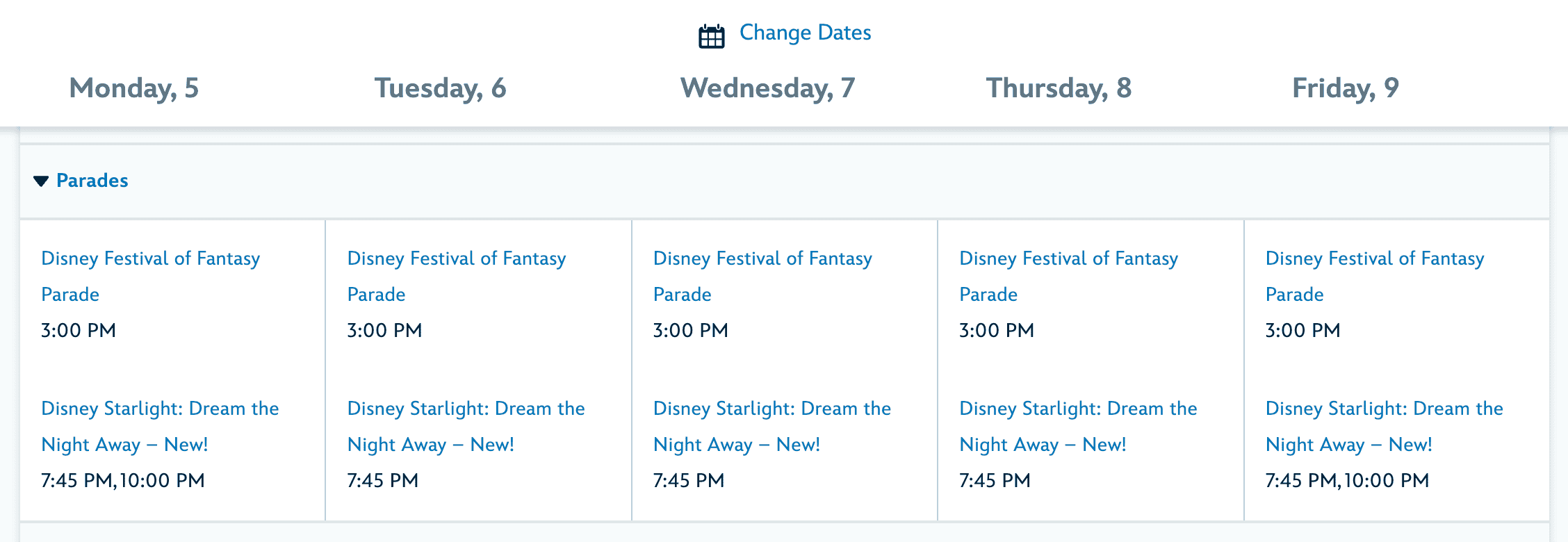Collapse the Parades section triangle

point(41,181)
